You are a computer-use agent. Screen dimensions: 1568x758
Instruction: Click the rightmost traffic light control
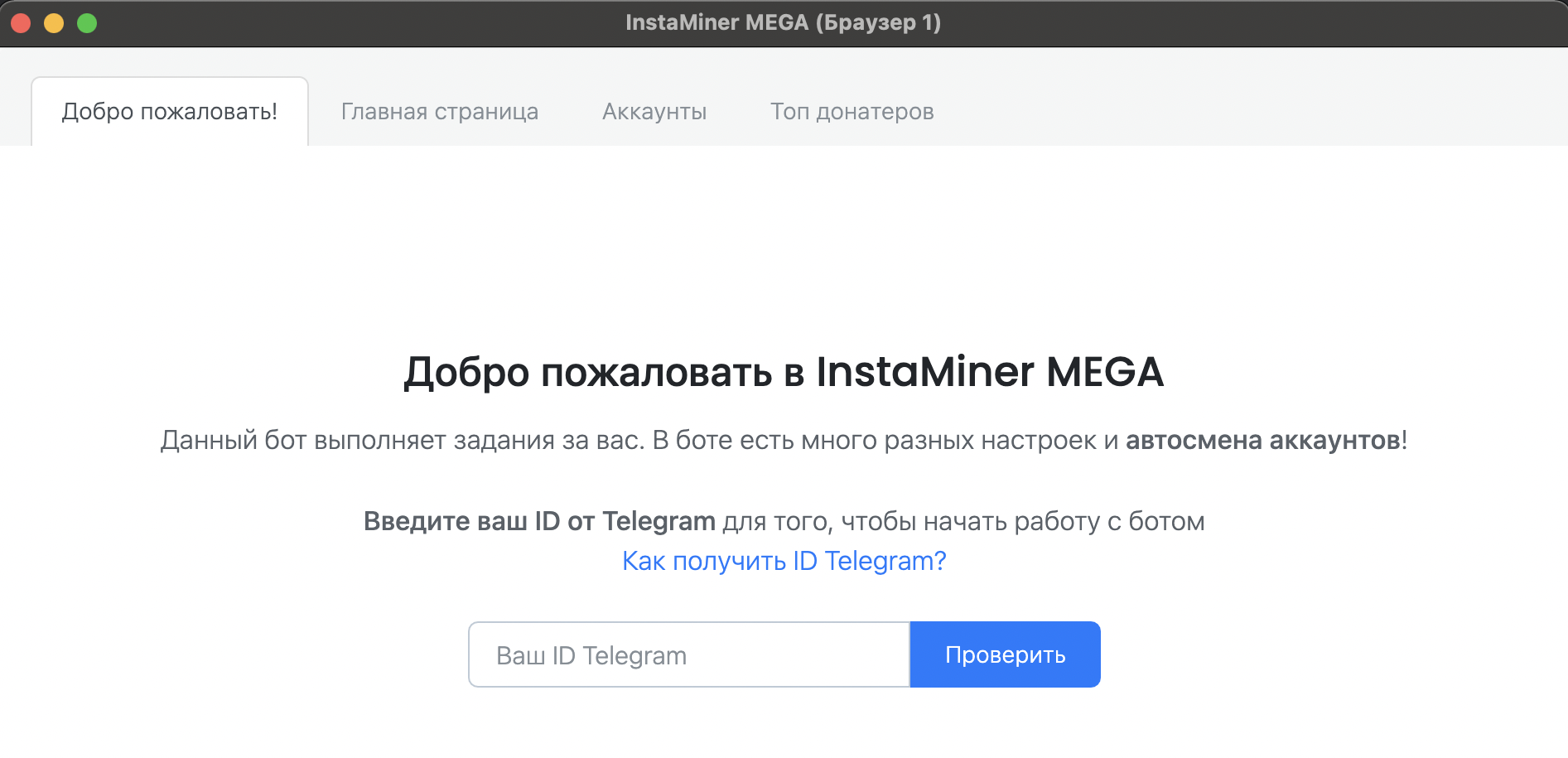pos(85,23)
